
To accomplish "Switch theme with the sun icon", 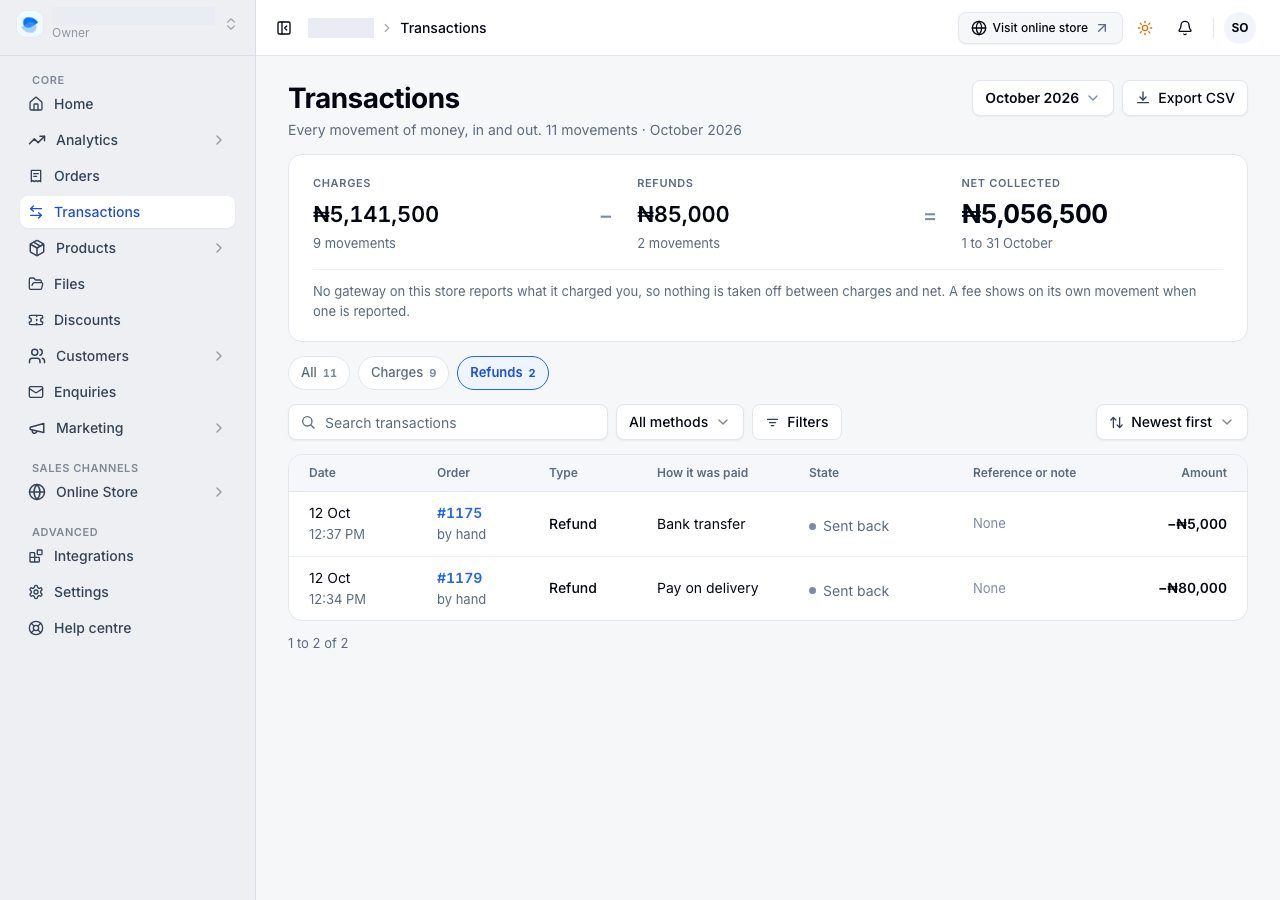I will pos(1145,28).
